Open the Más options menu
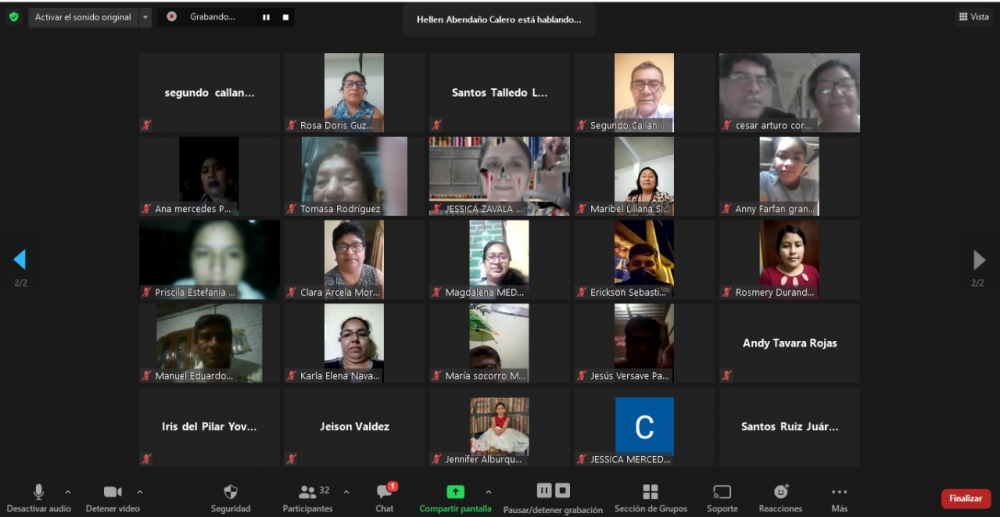Screen dimensions: 1000x517 tap(839, 492)
